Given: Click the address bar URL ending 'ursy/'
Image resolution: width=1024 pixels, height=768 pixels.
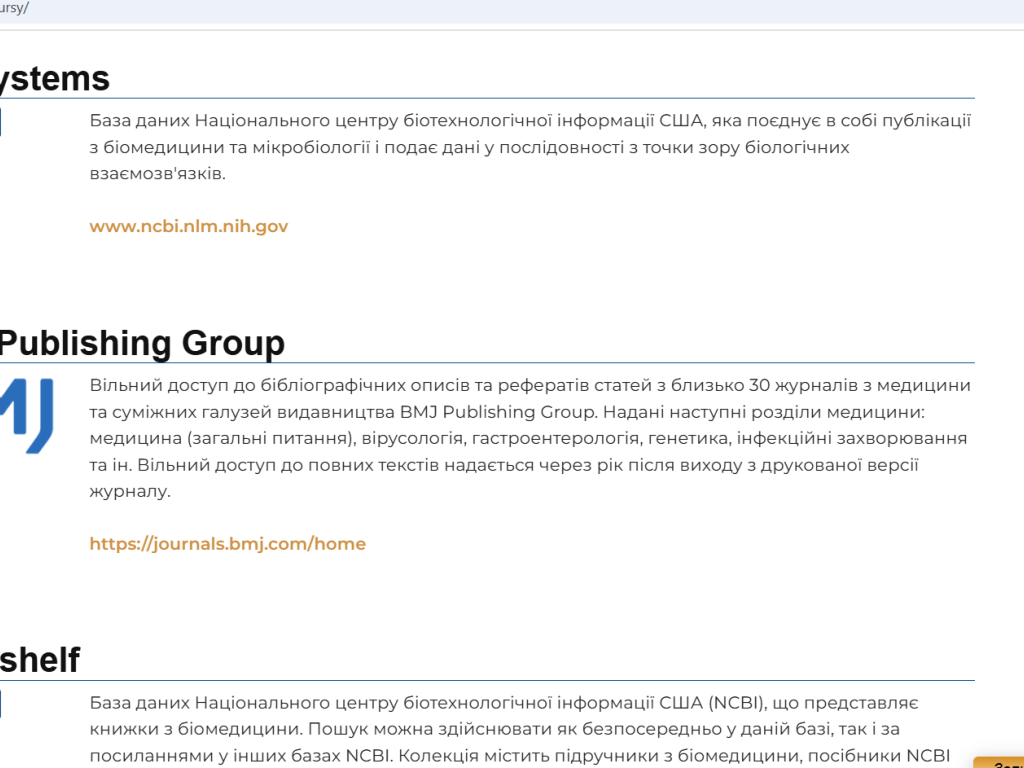Looking at the screenshot, I should coord(14,8).
